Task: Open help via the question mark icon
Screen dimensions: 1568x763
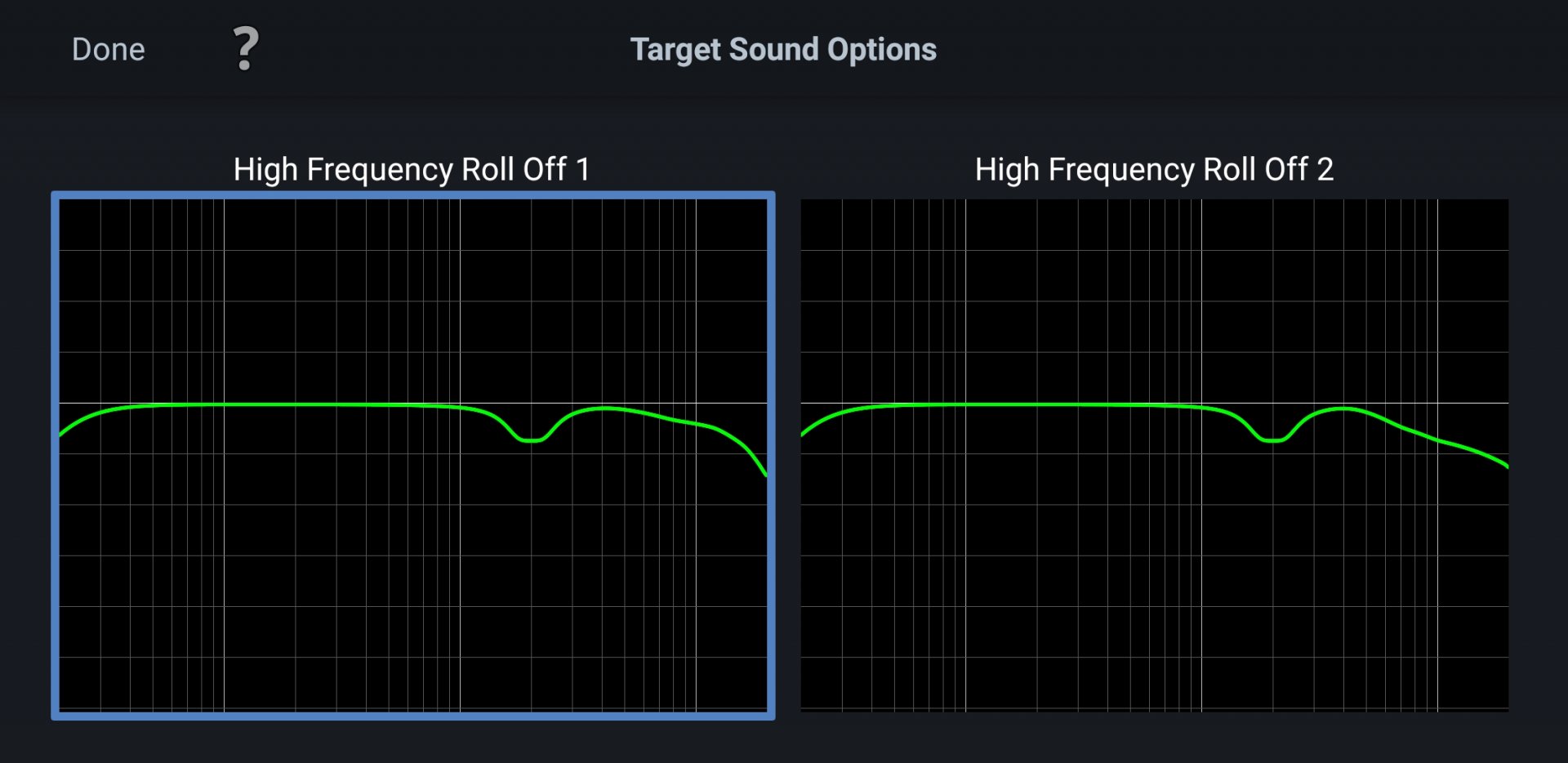Action: tap(245, 49)
